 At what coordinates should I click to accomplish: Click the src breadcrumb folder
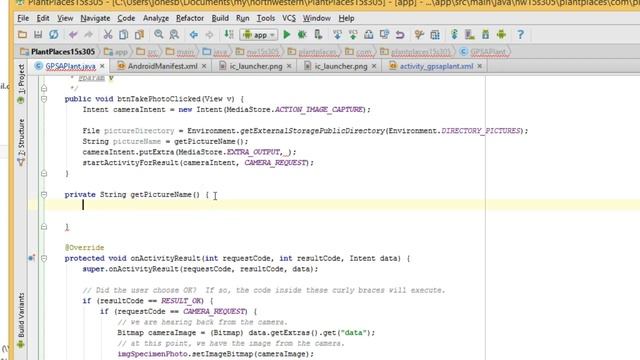pos(148,52)
